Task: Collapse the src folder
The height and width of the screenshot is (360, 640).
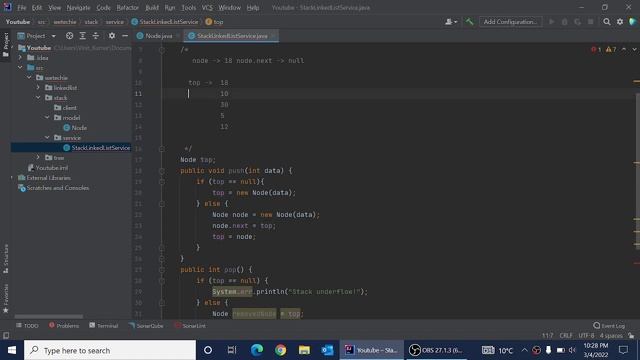Action: (x=20, y=67)
